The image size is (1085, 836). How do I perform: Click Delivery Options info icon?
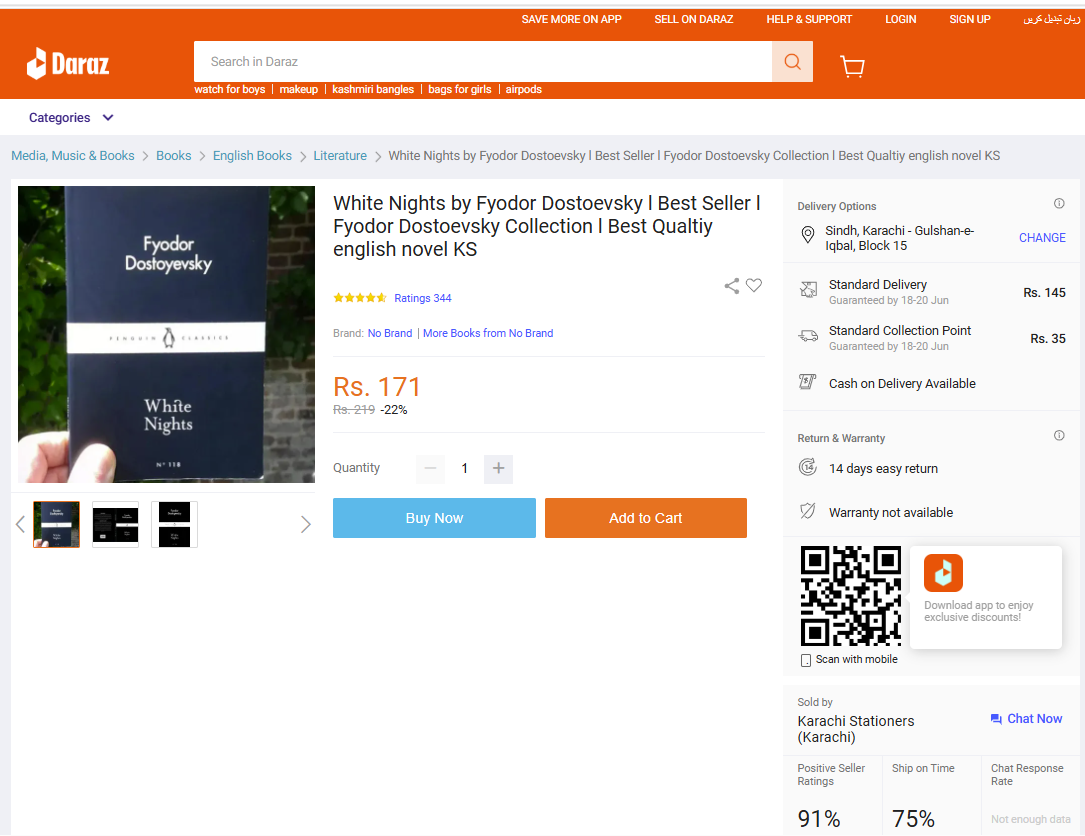point(1059,203)
